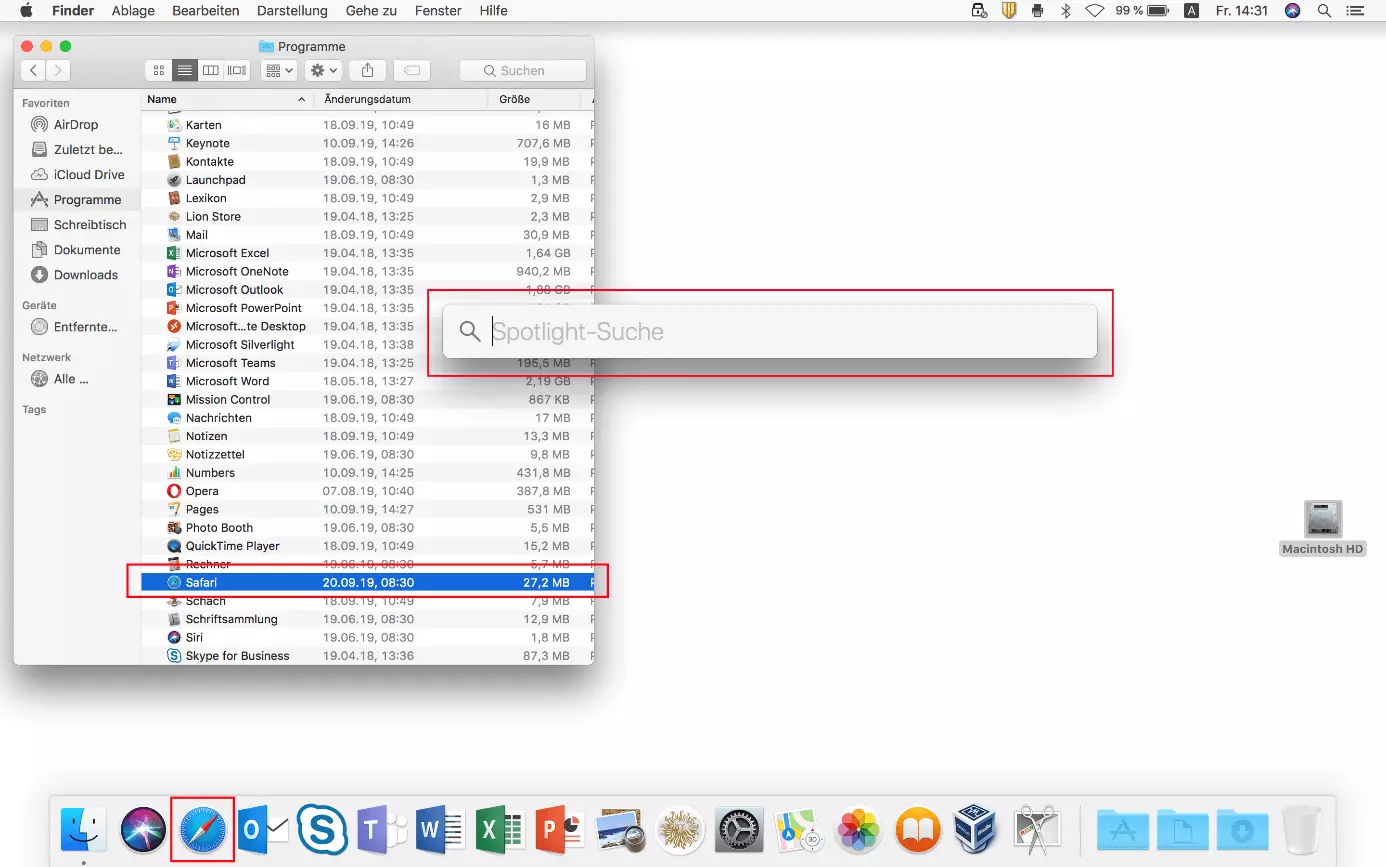1386x867 pixels.
Task: Open the Darstellung menu
Action: [x=292, y=11]
